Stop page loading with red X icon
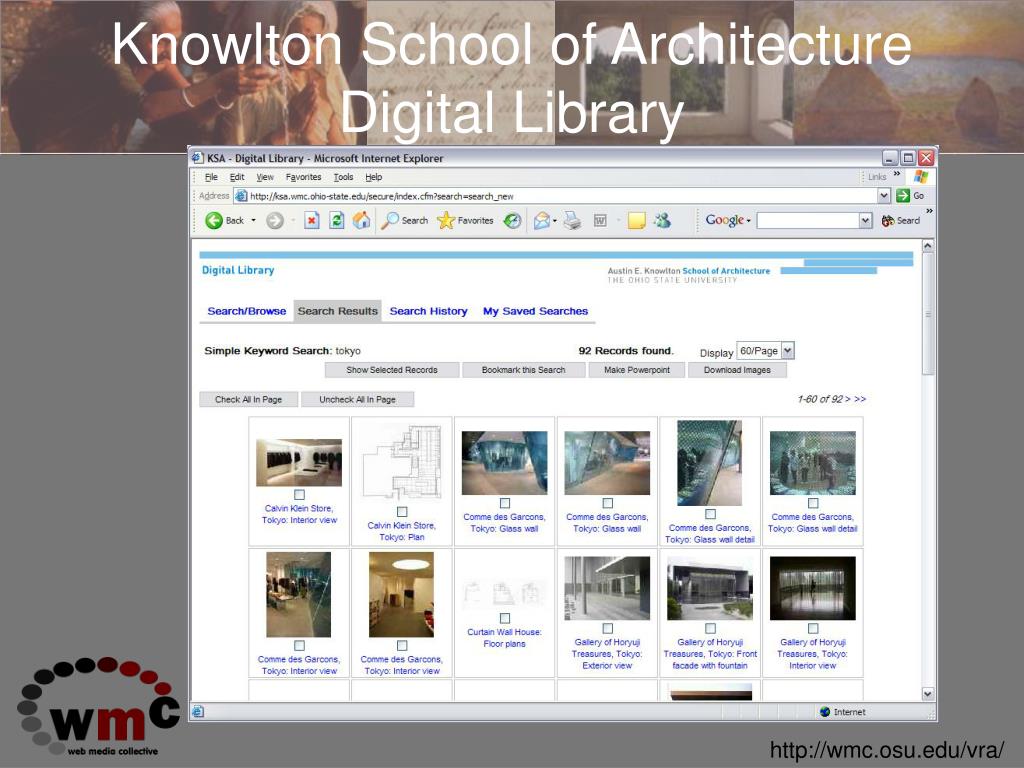The height and width of the screenshot is (768, 1024). pos(312,221)
